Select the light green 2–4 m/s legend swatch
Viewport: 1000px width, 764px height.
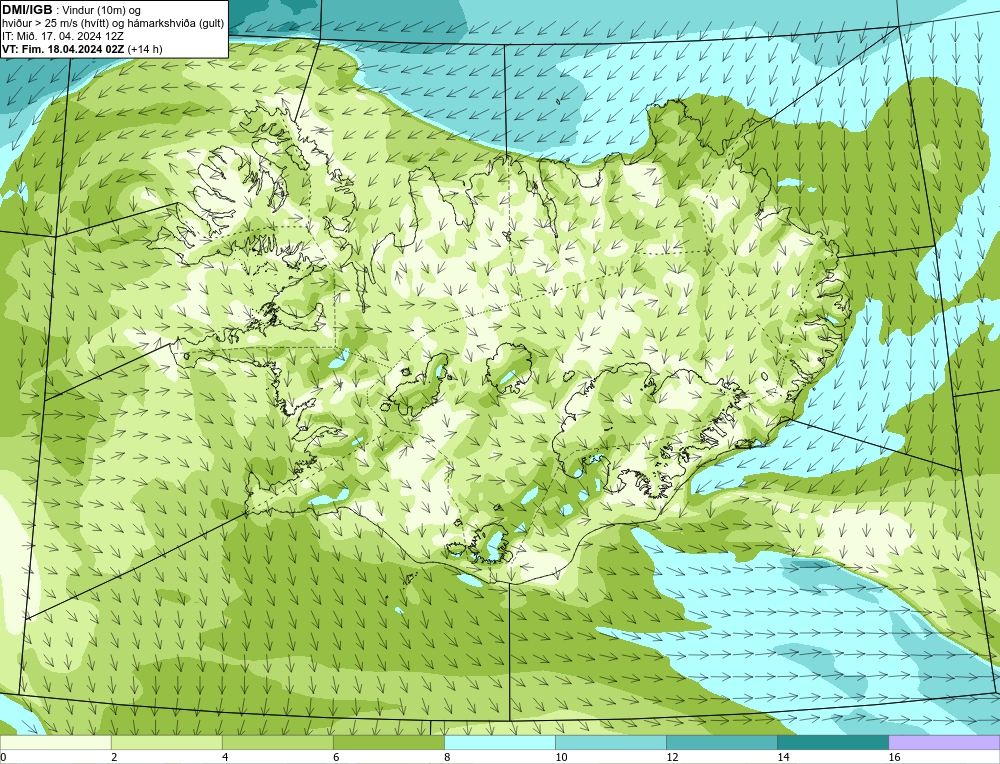pyautogui.click(x=166, y=742)
